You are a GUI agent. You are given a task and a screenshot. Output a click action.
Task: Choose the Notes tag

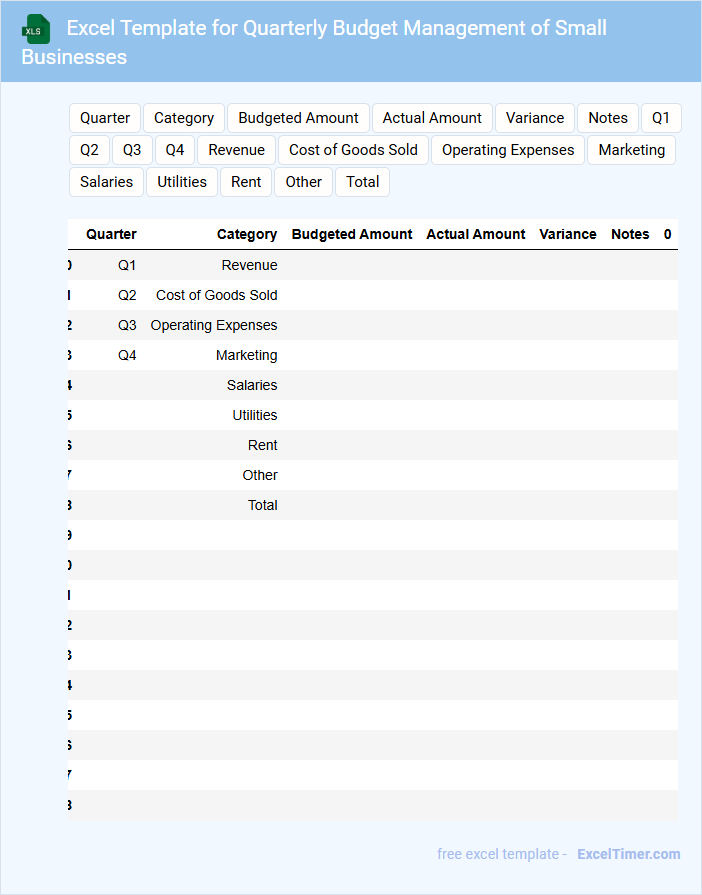(x=608, y=118)
